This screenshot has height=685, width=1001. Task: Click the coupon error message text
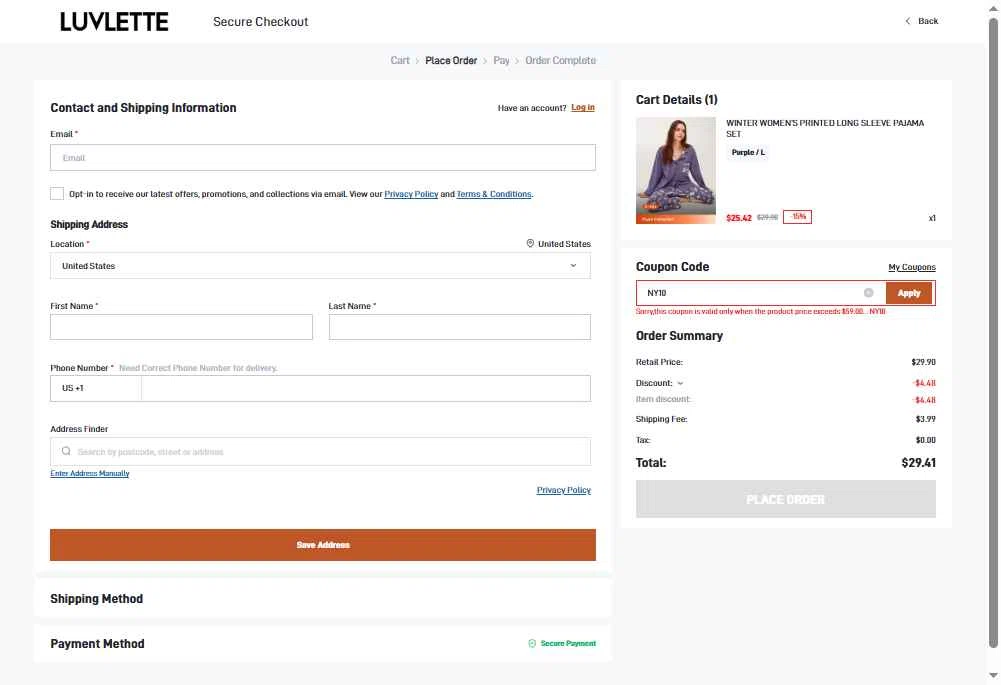point(760,312)
